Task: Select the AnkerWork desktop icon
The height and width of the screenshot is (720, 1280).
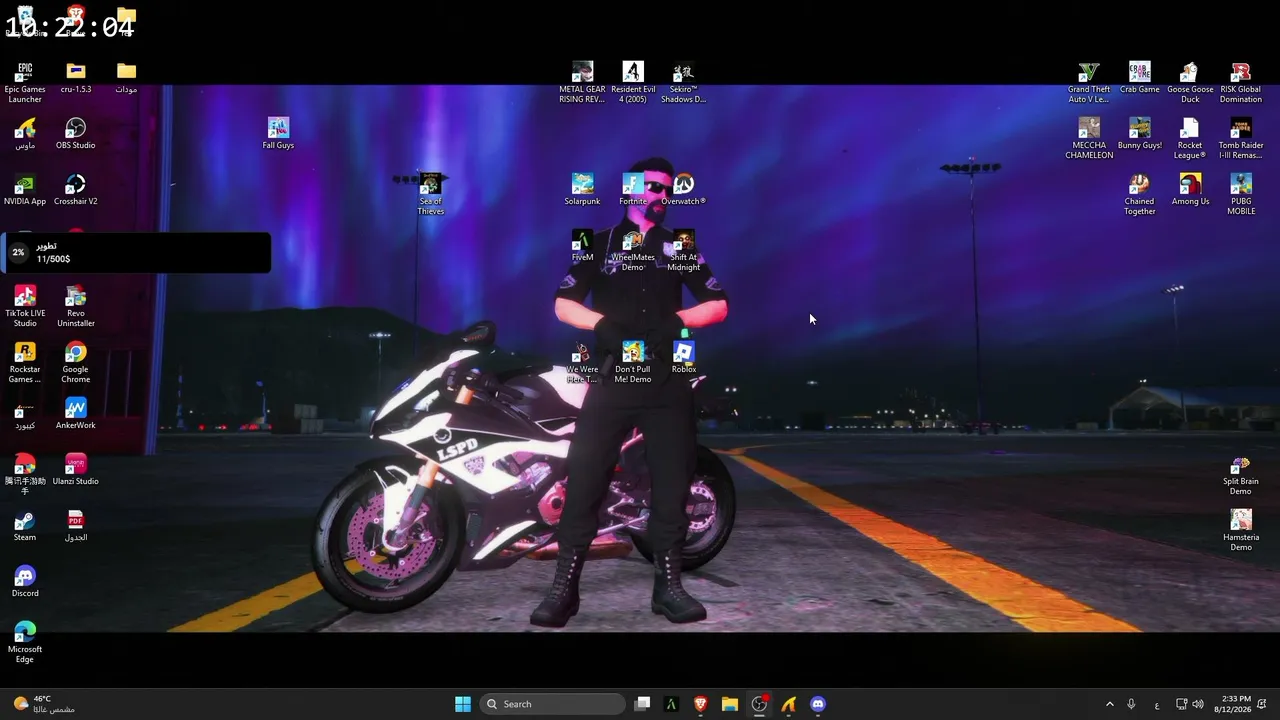Action: (x=76, y=414)
